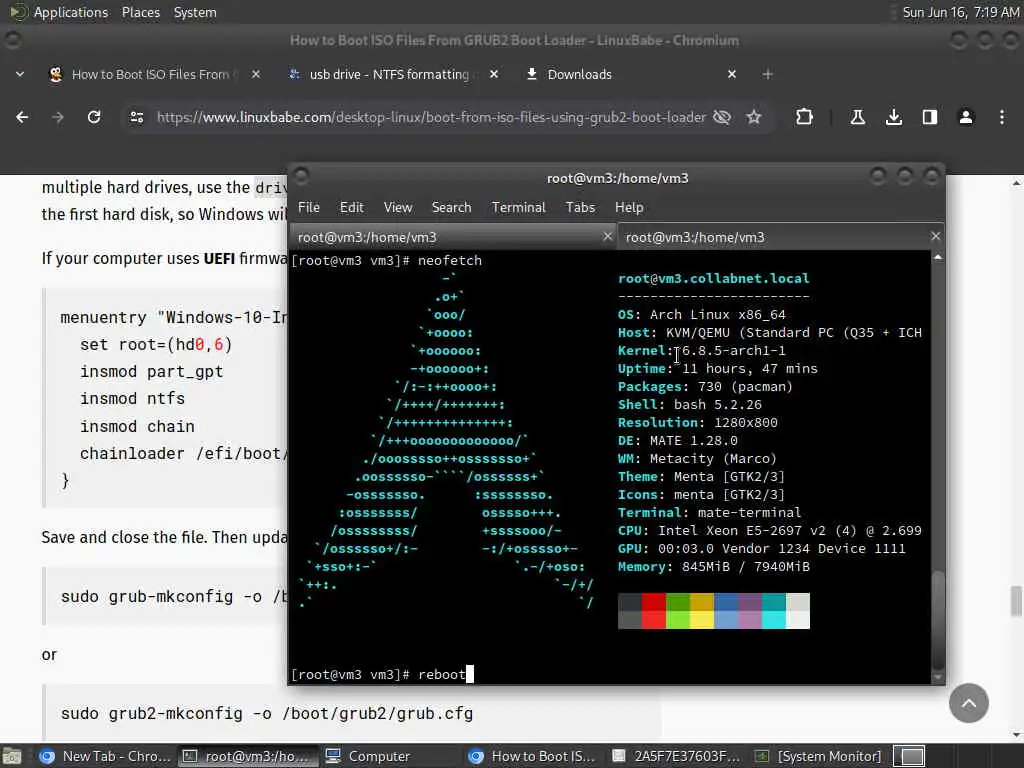Toggle Chromium side panel icon
The image size is (1024, 768).
(929, 117)
